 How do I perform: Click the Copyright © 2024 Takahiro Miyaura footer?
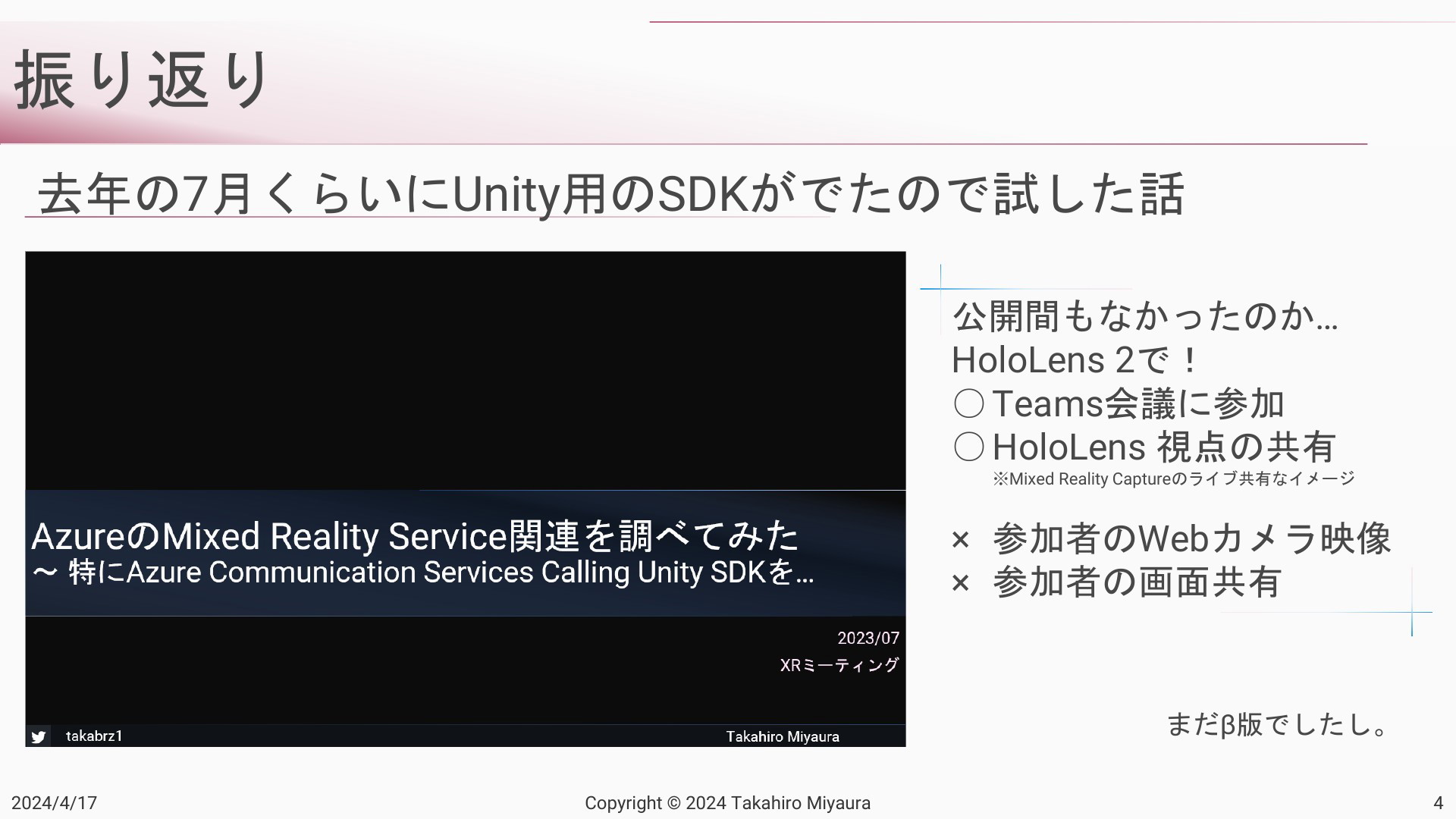[727, 803]
